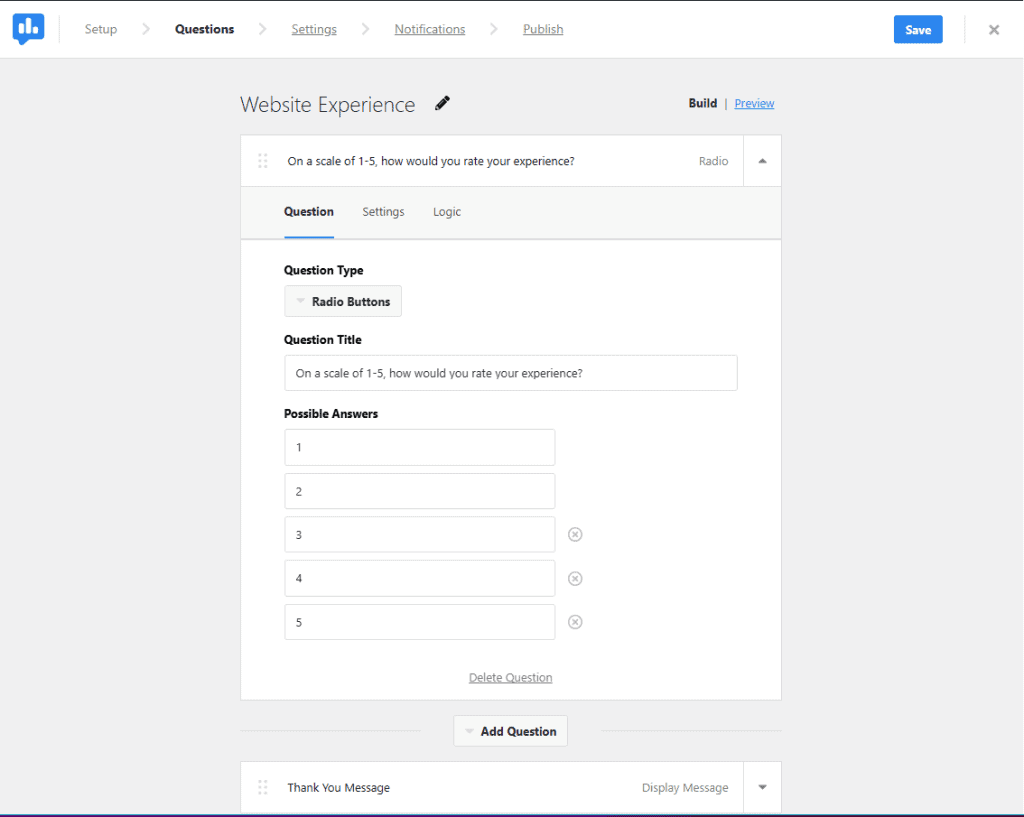This screenshot has height=817, width=1024.
Task: Click the Delete Question link
Action: (510, 677)
